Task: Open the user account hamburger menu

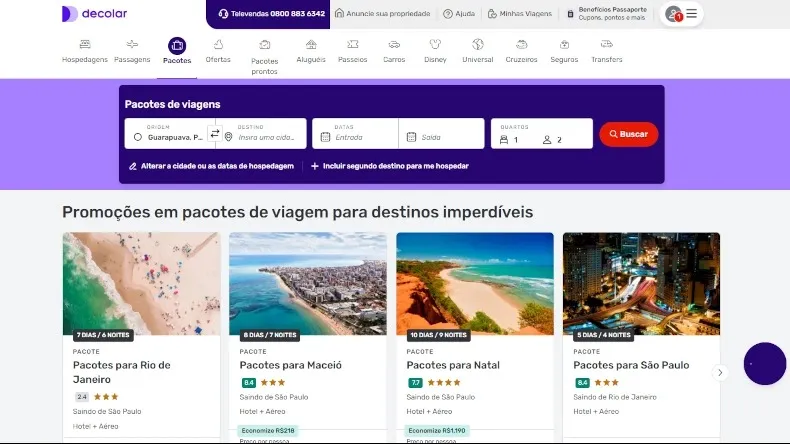Action: (692, 14)
